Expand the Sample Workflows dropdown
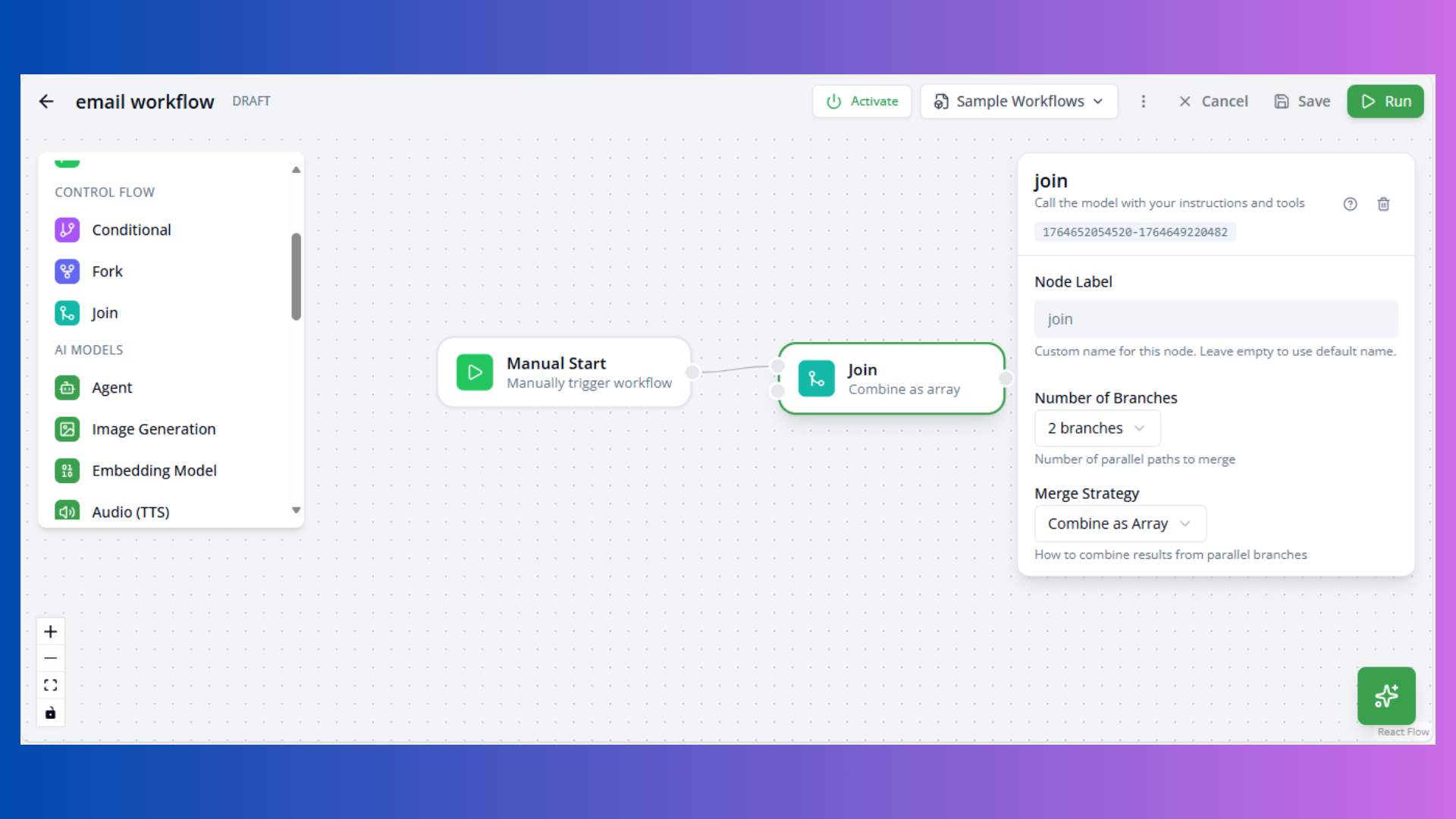The image size is (1456, 819). click(x=1018, y=101)
